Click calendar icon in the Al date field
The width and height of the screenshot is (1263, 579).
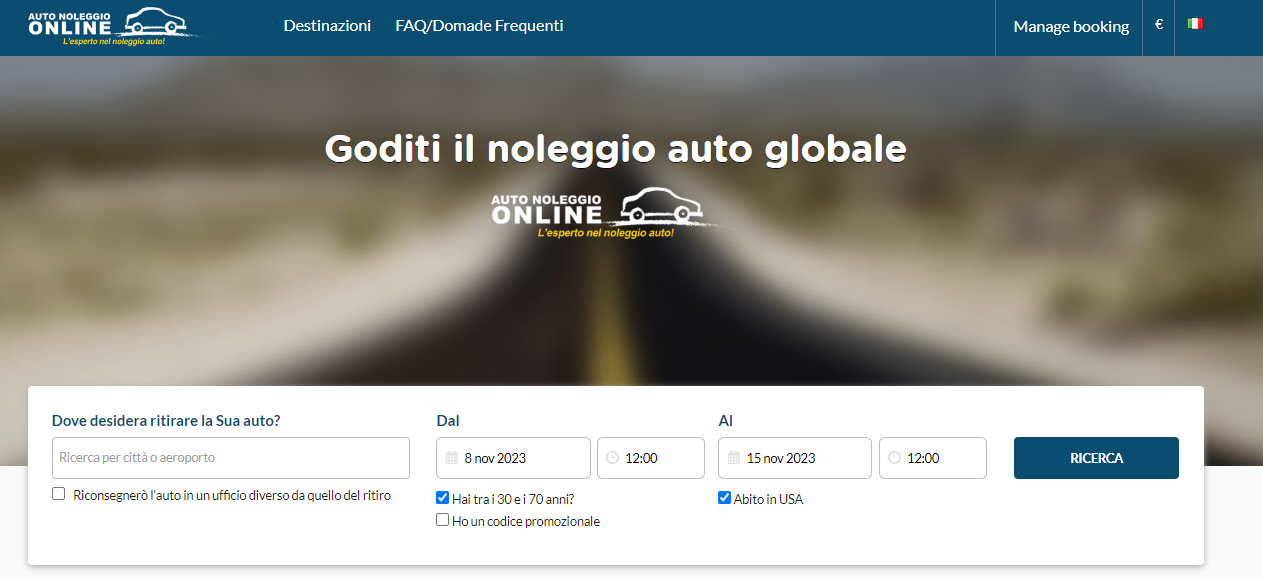[x=734, y=458]
